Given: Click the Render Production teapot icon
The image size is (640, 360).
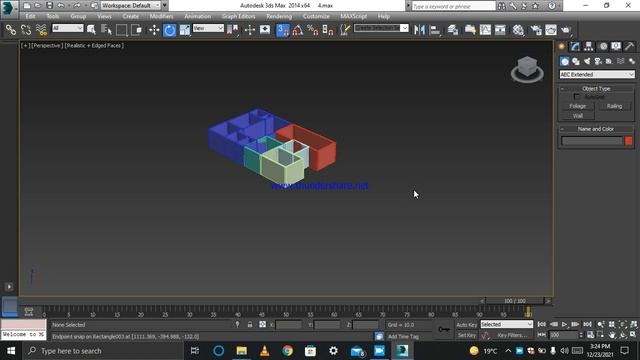Looking at the screenshot, I should click(566, 29).
